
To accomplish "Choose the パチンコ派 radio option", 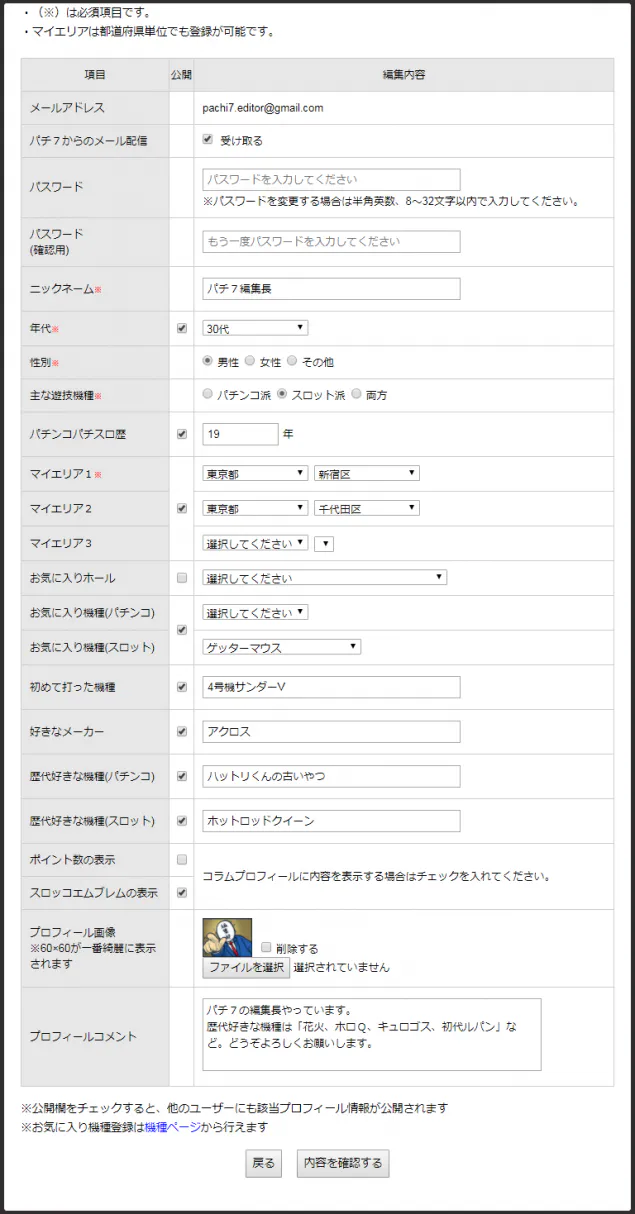I will click(208, 394).
